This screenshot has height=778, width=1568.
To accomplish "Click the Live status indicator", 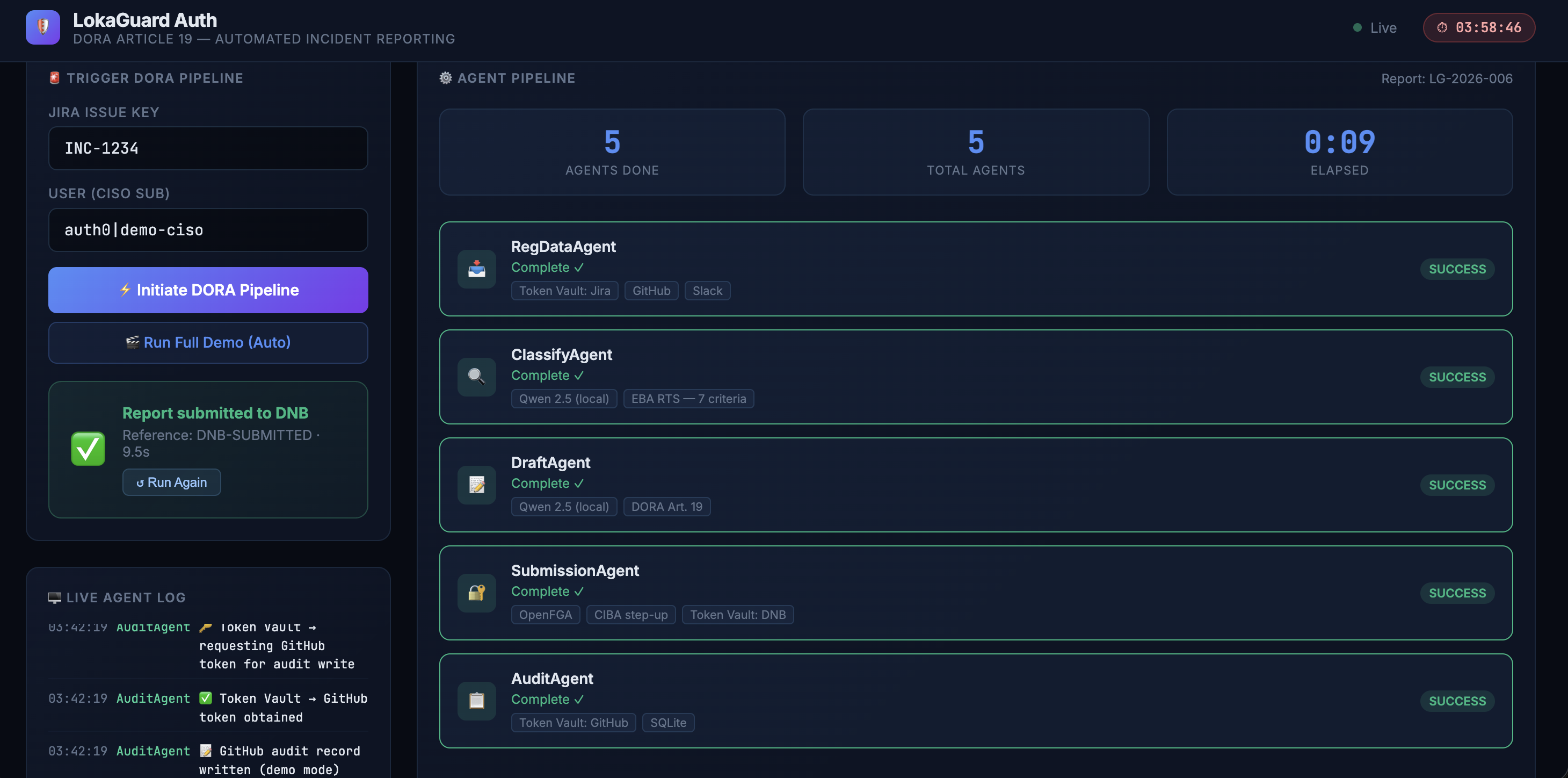I will click(x=1375, y=27).
